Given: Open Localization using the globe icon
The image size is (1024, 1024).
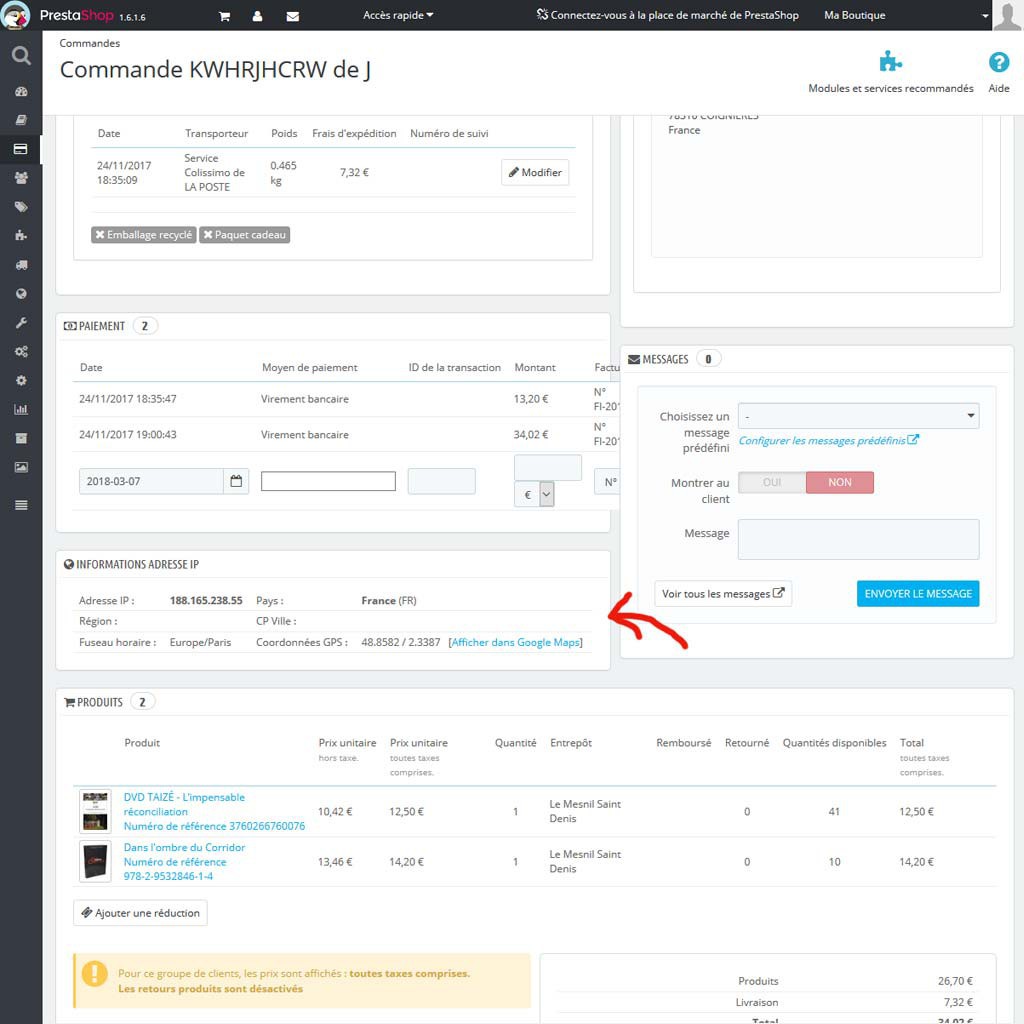Looking at the screenshot, I should (20, 293).
